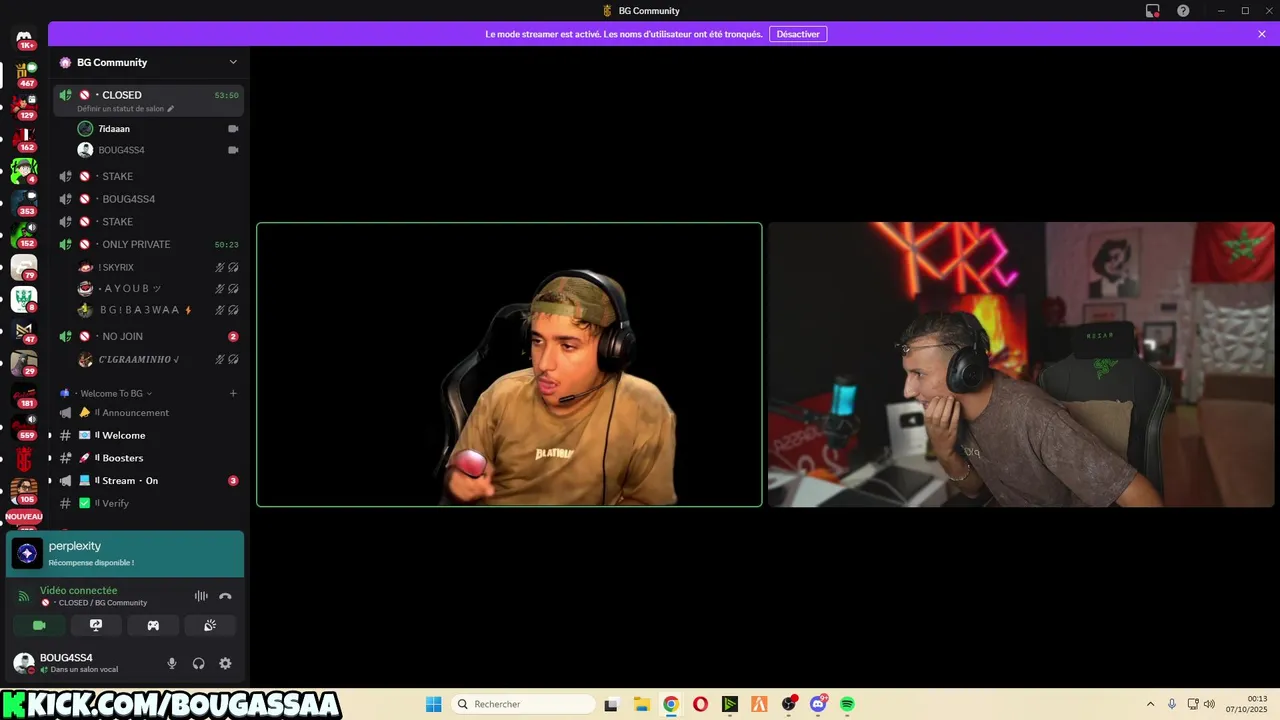Open Discord icon in the taskbar
Viewport: 1280px width, 720px height.
[818, 704]
